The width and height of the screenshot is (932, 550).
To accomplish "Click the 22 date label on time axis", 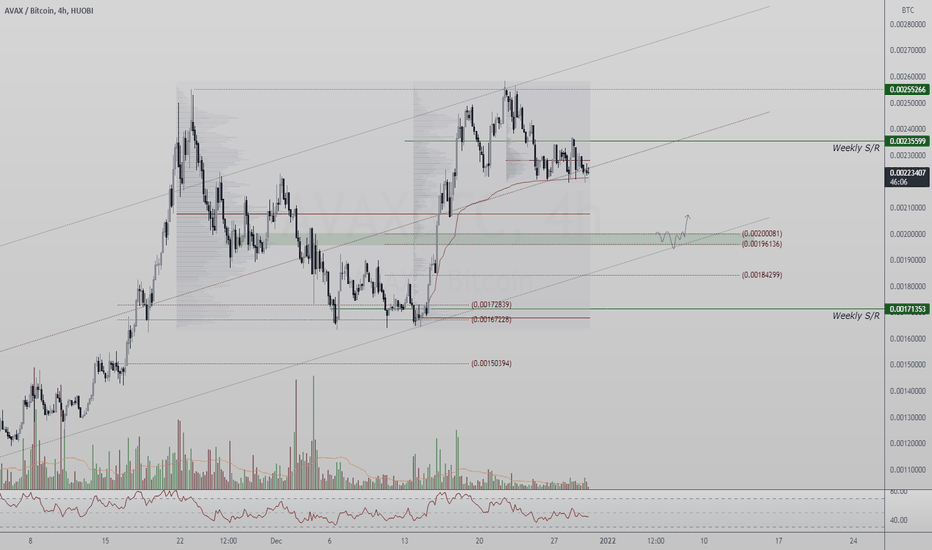I will tap(180, 541).
